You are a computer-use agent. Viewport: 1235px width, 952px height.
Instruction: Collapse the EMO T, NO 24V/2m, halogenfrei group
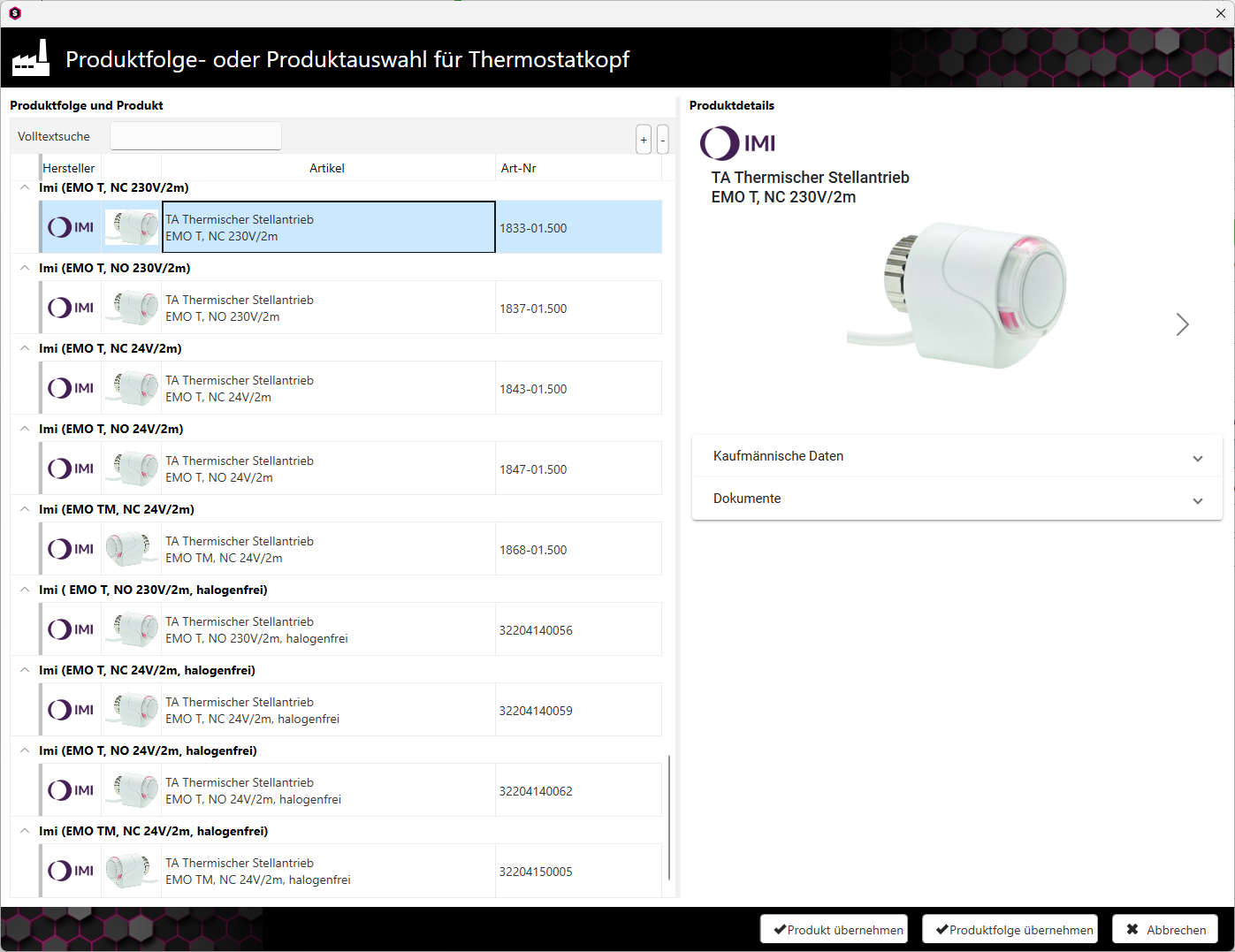[x=25, y=750]
